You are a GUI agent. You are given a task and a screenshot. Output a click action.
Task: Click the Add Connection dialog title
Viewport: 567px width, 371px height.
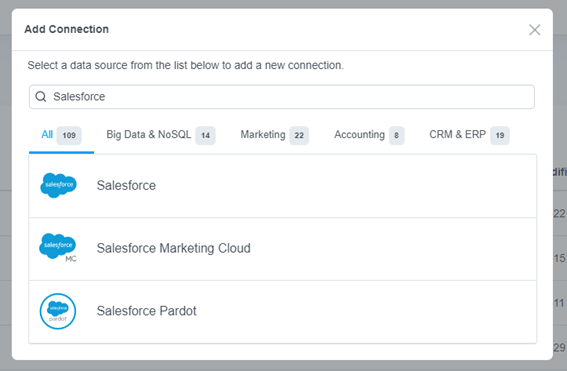[67, 29]
